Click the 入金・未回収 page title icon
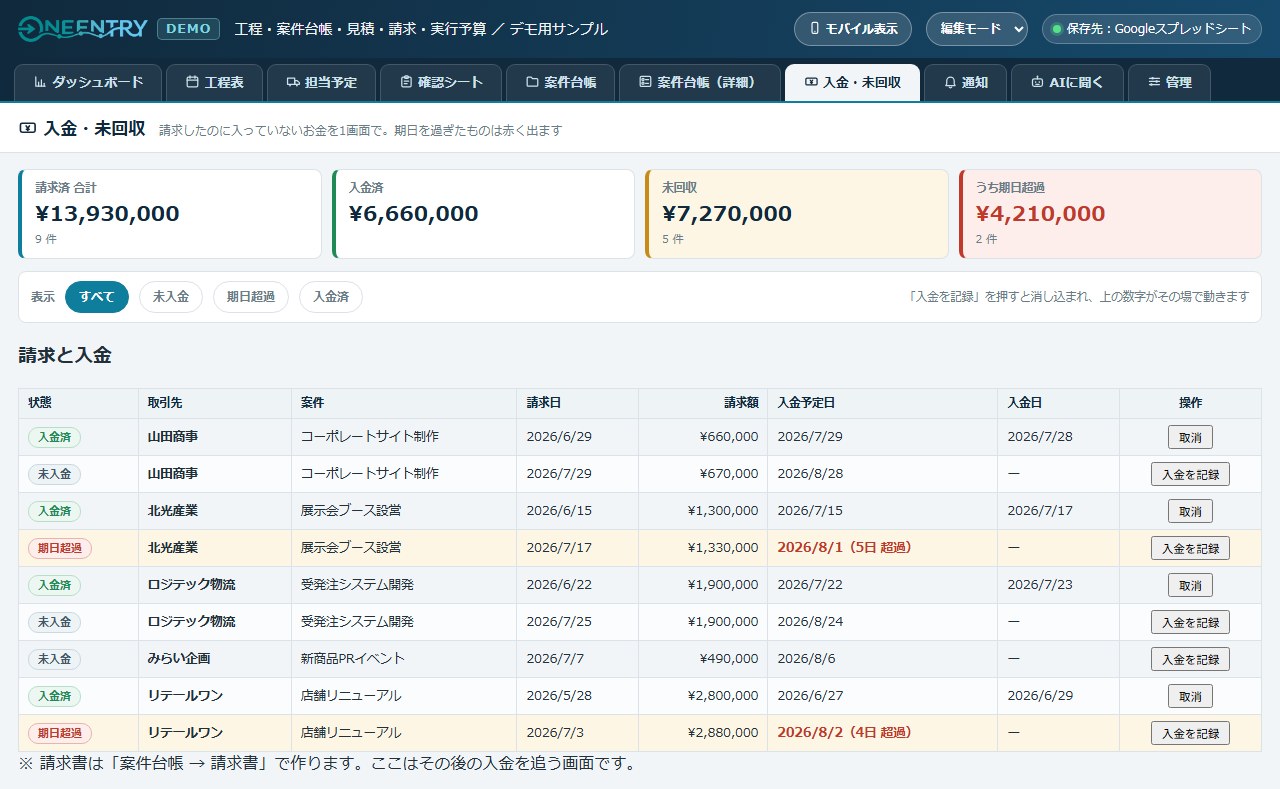 pos(27,129)
